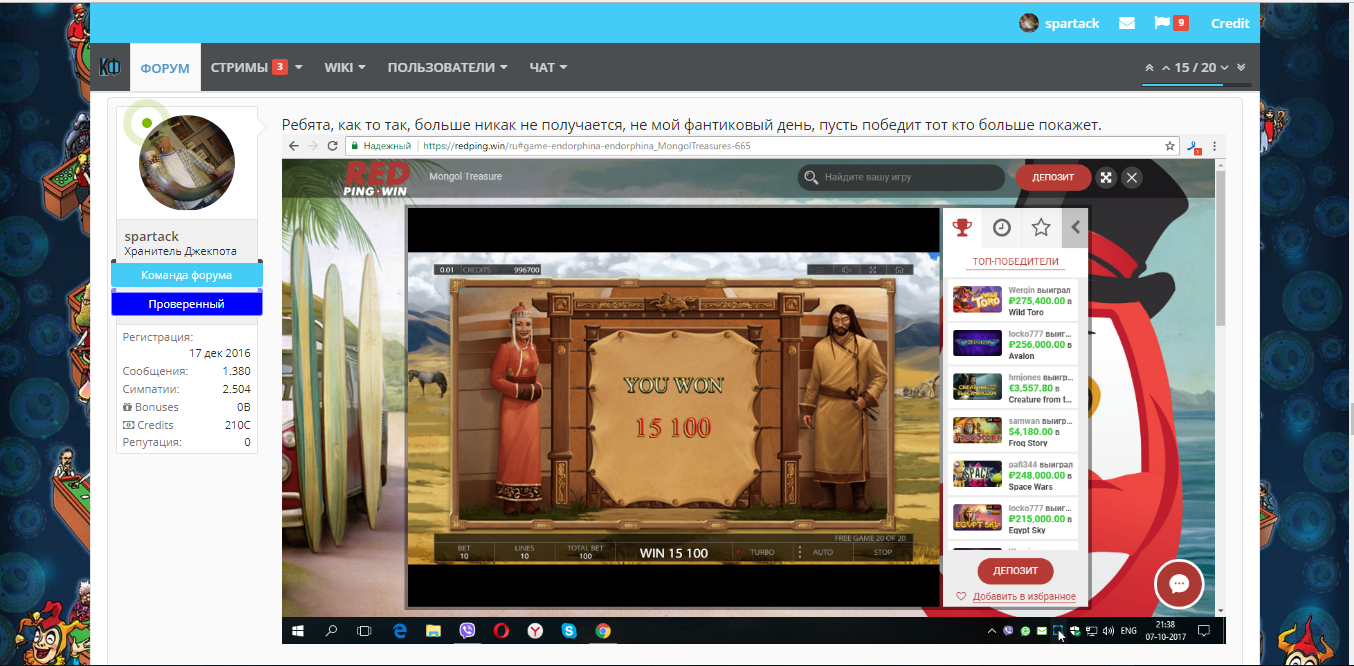Viewport: 1354px width, 666px height.
Task: Toggle the slot game mute speaker icon
Action: click(x=846, y=269)
